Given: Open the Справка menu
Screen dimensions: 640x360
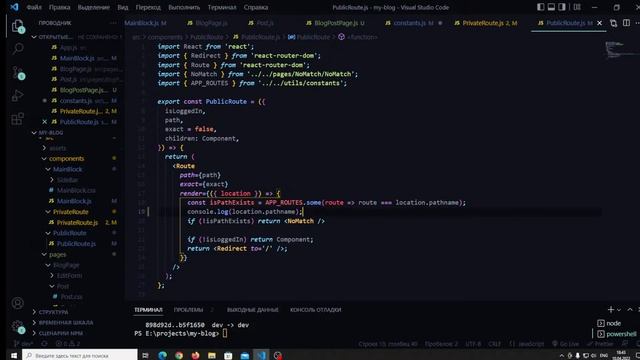Looking at the screenshot, I should tap(256, 7).
